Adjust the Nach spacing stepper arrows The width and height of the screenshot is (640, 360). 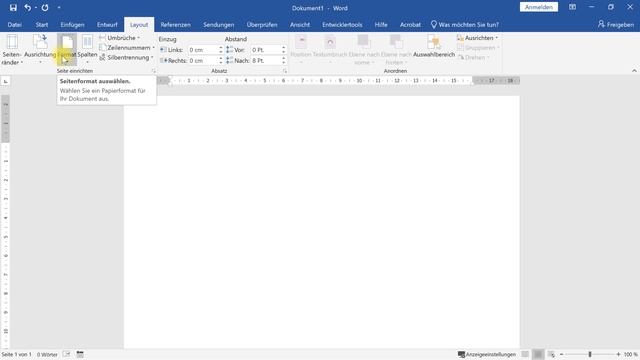click(284, 60)
